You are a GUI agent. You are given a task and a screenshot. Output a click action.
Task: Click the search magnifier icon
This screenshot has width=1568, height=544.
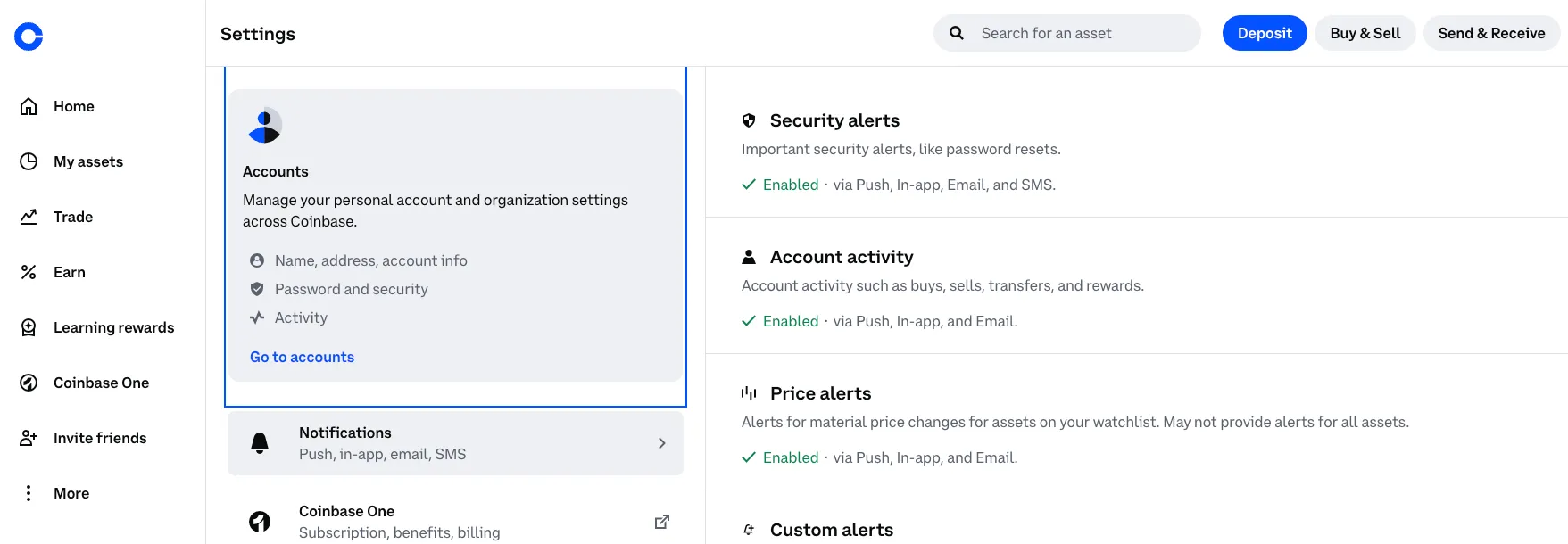(957, 33)
